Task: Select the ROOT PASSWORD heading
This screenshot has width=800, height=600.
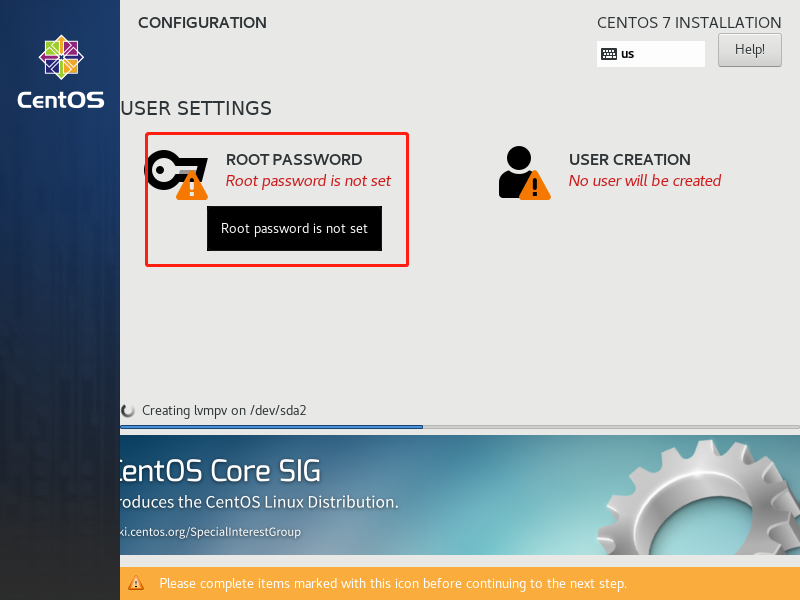Action: (x=294, y=160)
